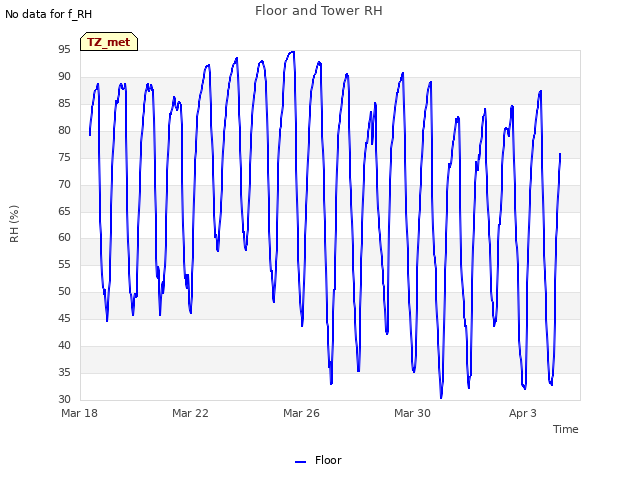
Task: Click the 'No data for f_RH' message
Action: click(x=49, y=14)
